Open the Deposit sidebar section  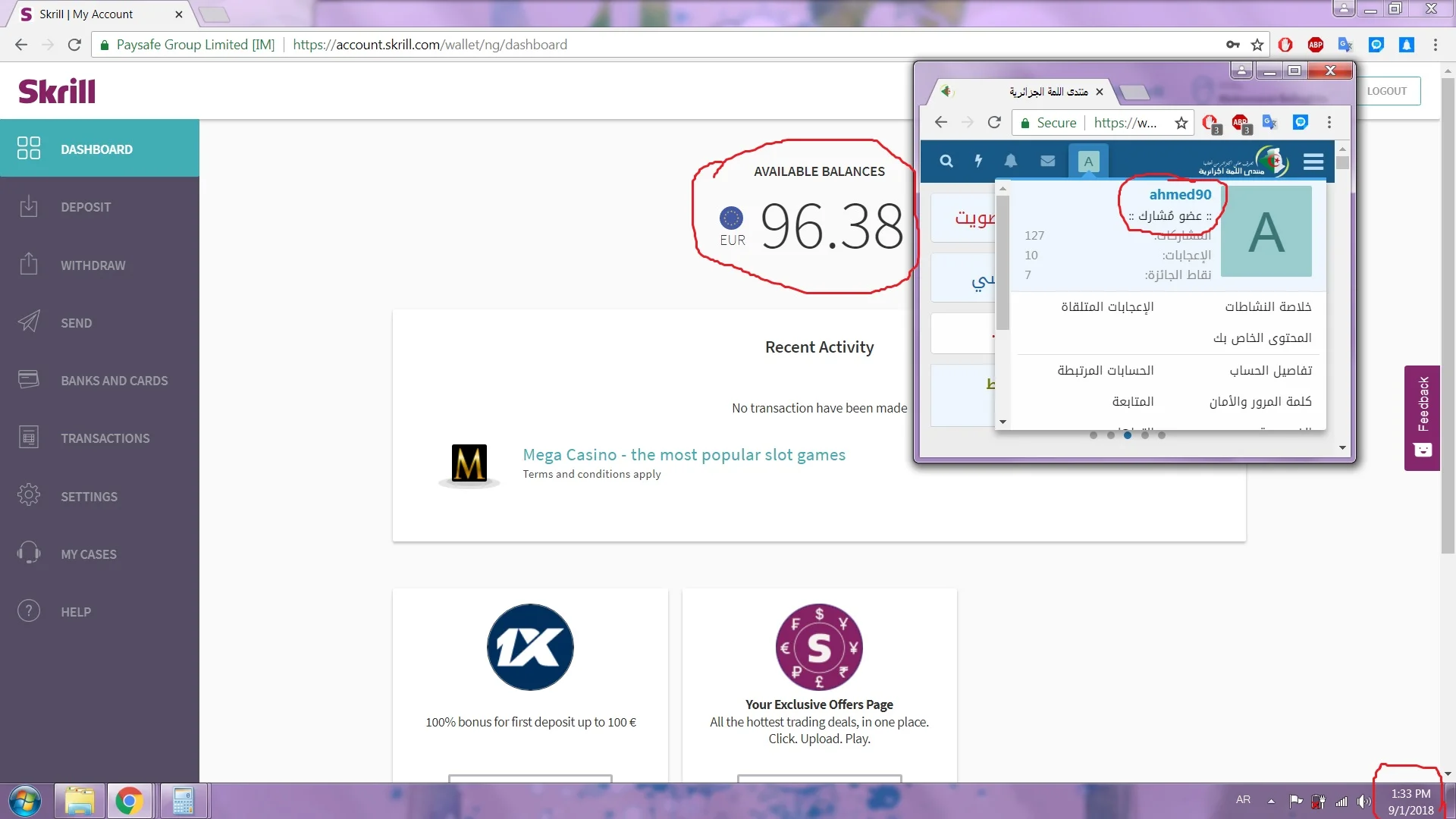85,207
